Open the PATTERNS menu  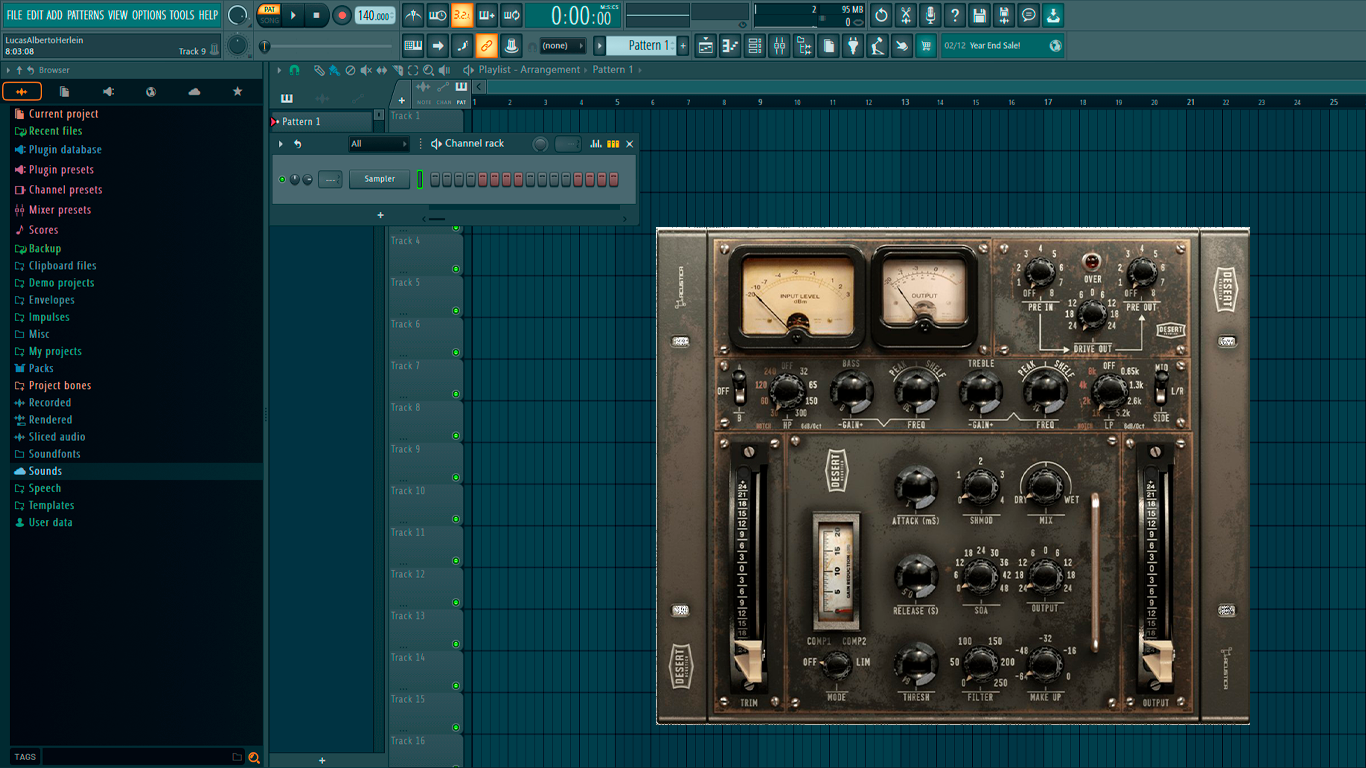85,15
